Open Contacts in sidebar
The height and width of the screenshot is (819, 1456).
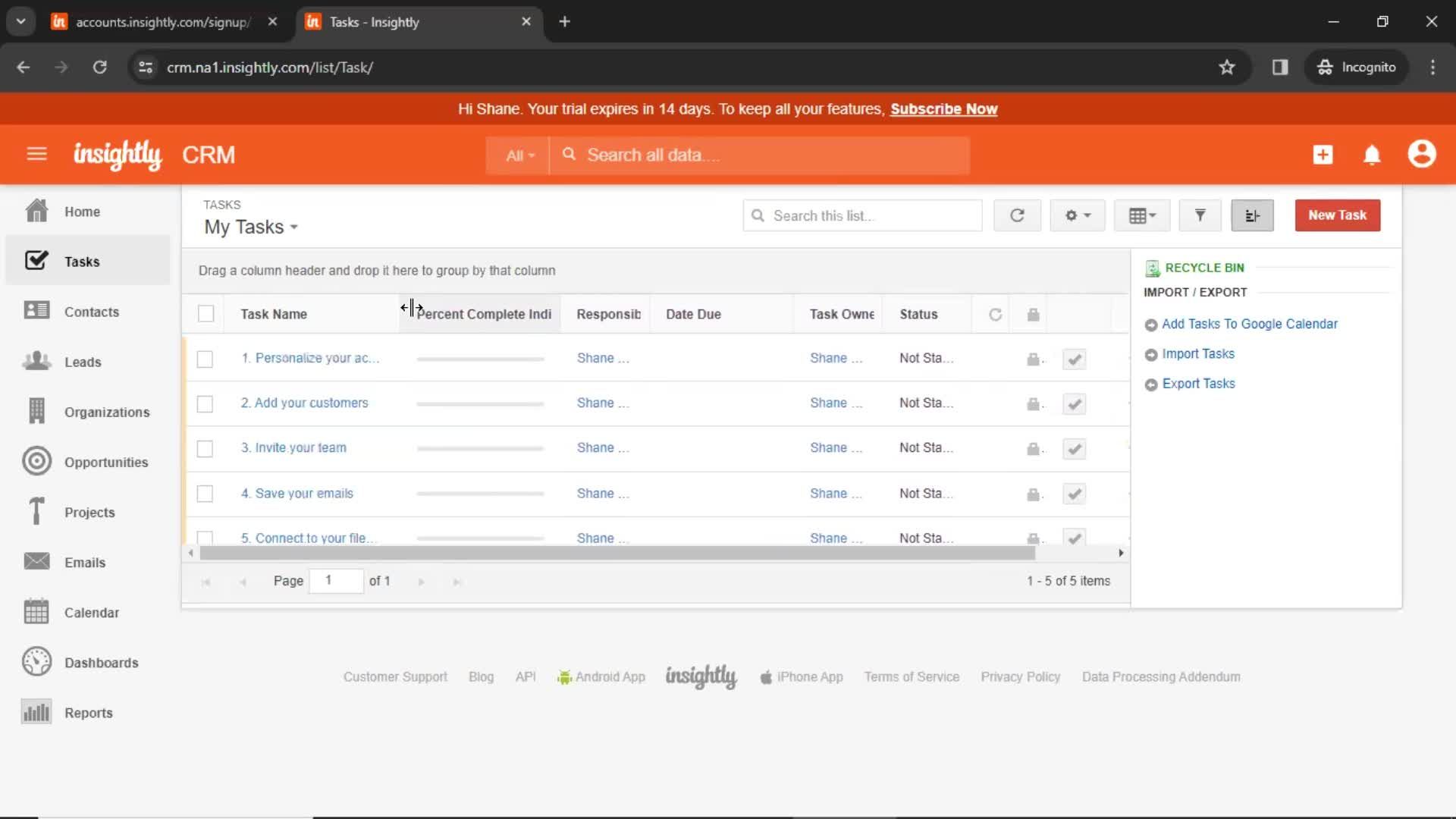pos(88,312)
